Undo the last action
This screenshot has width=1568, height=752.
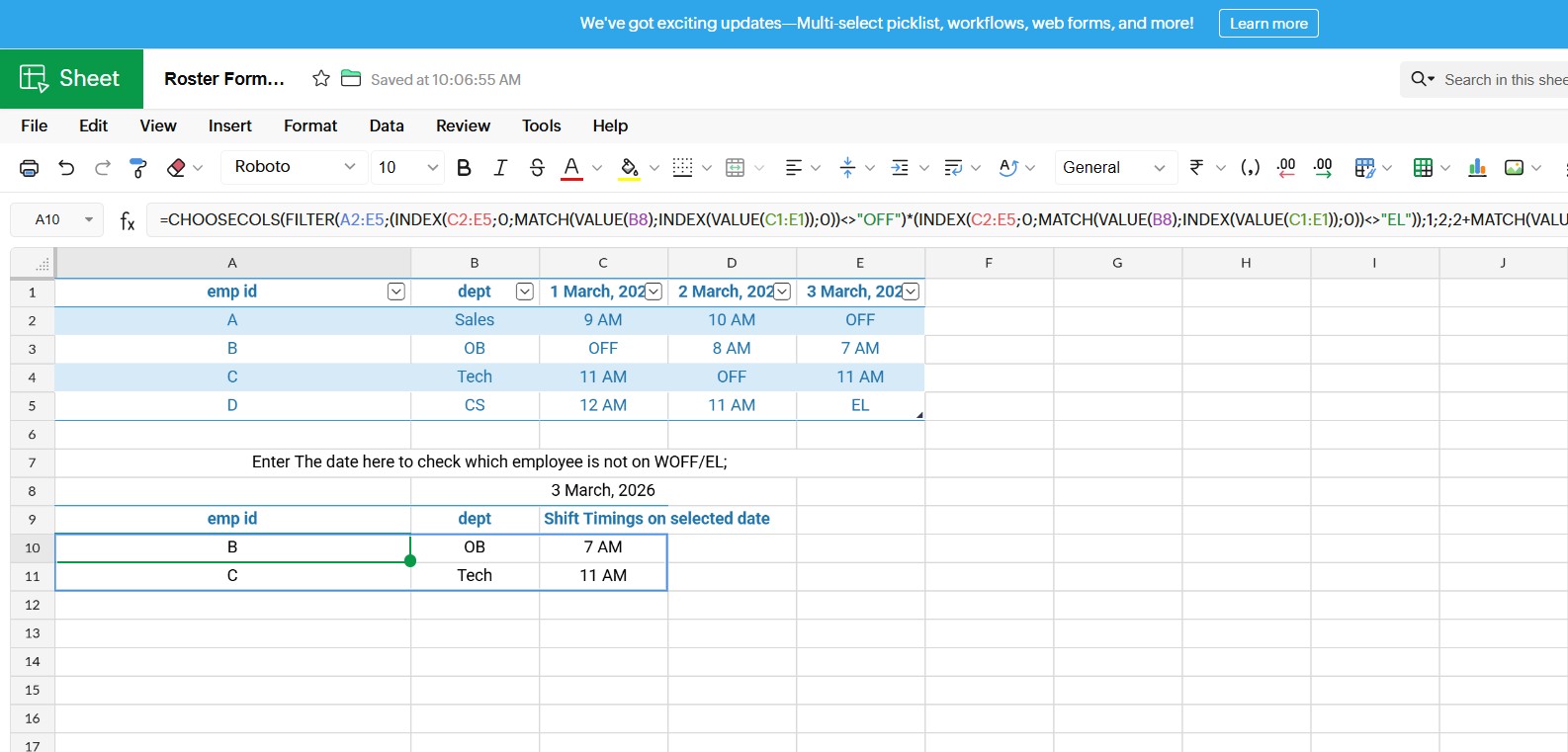click(x=66, y=168)
